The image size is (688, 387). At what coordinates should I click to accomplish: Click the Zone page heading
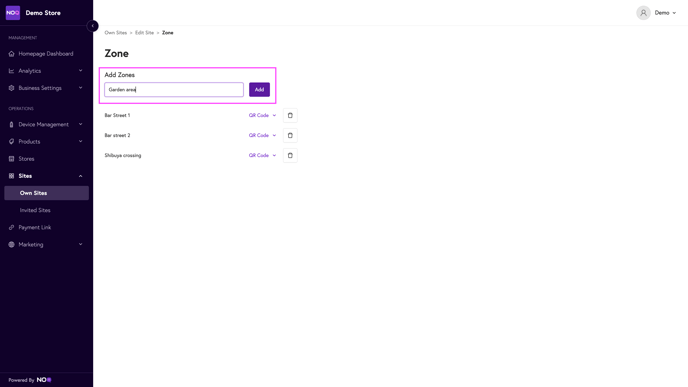coord(116,54)
